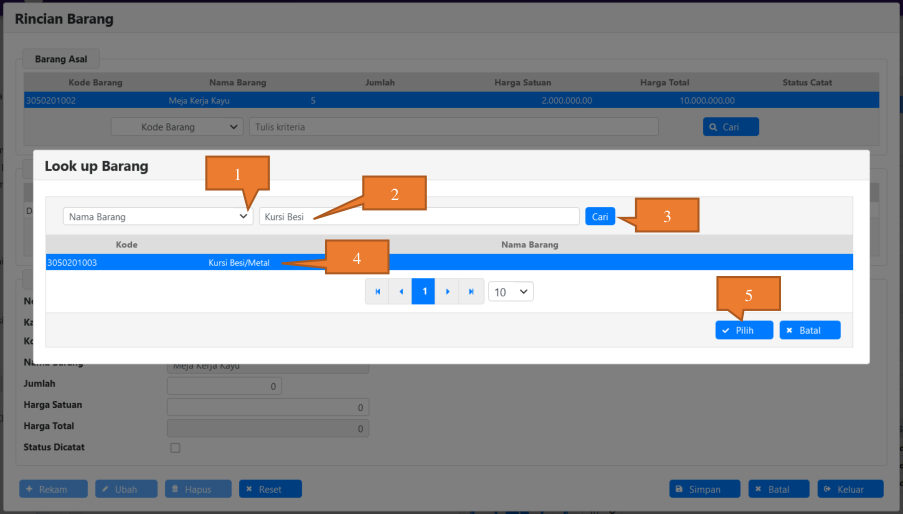Go to first page in pagination
This screenshot has width=903, height=514.
coord(377,292)
